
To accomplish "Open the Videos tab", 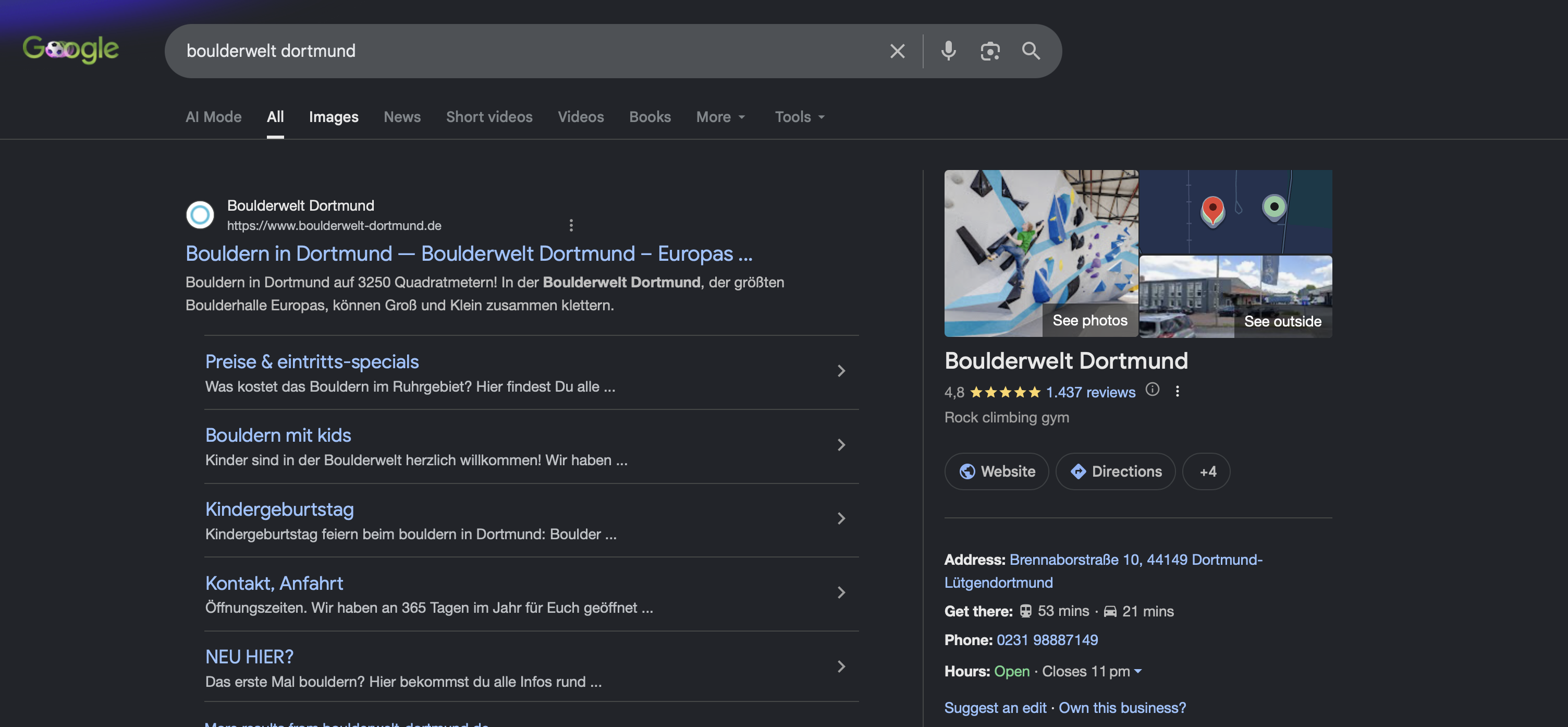I will tap(581, 117).
